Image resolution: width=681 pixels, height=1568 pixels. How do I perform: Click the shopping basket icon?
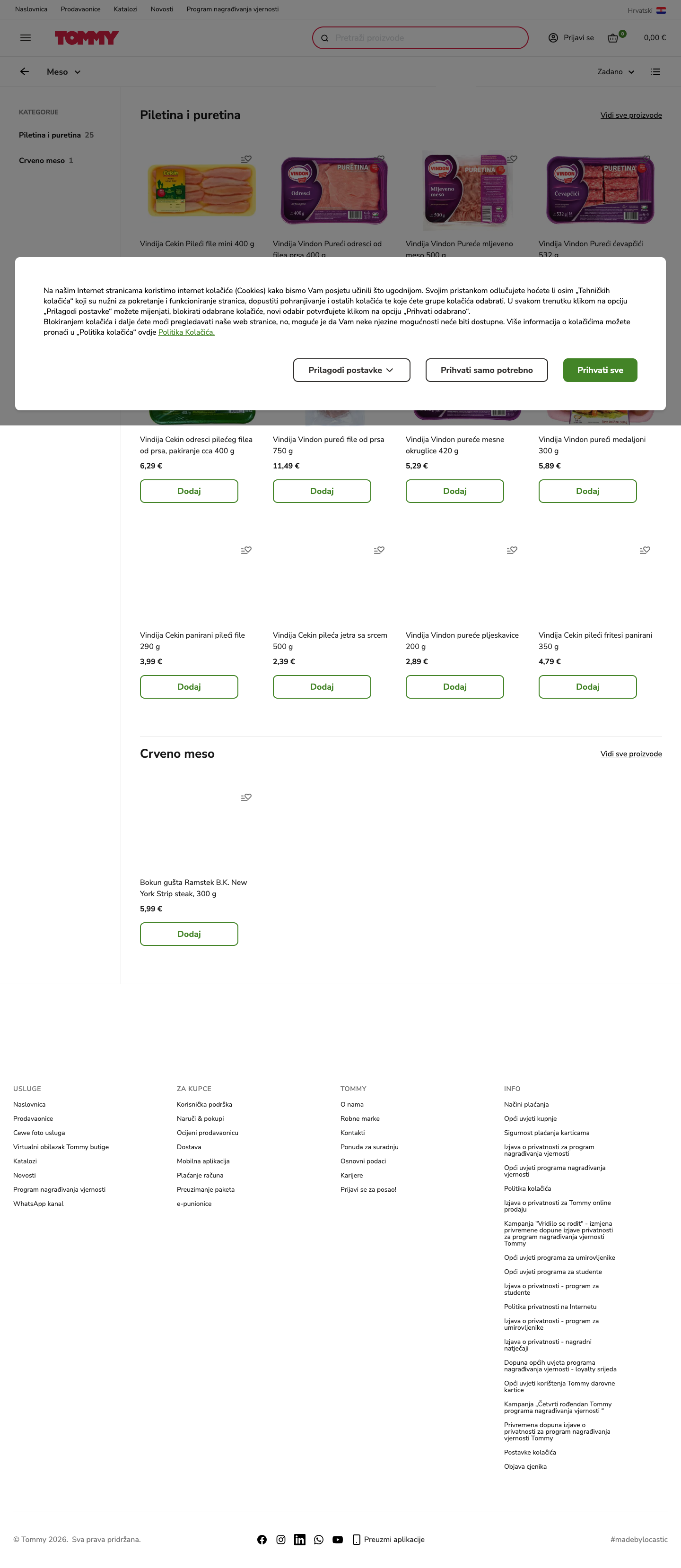click(613, 38)
